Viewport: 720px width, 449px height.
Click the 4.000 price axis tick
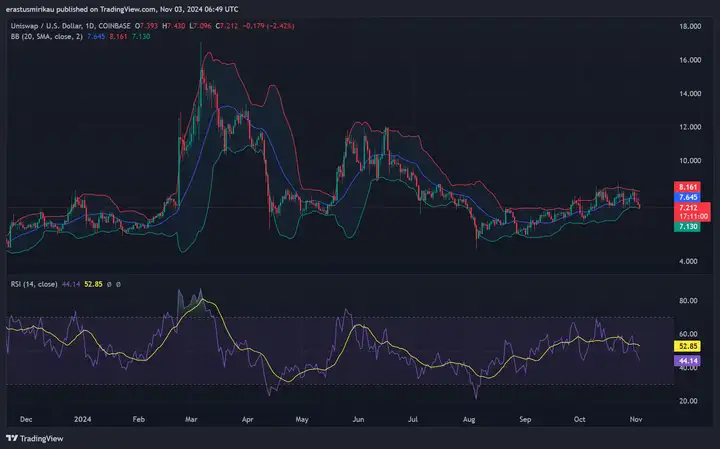pos(688,261)
